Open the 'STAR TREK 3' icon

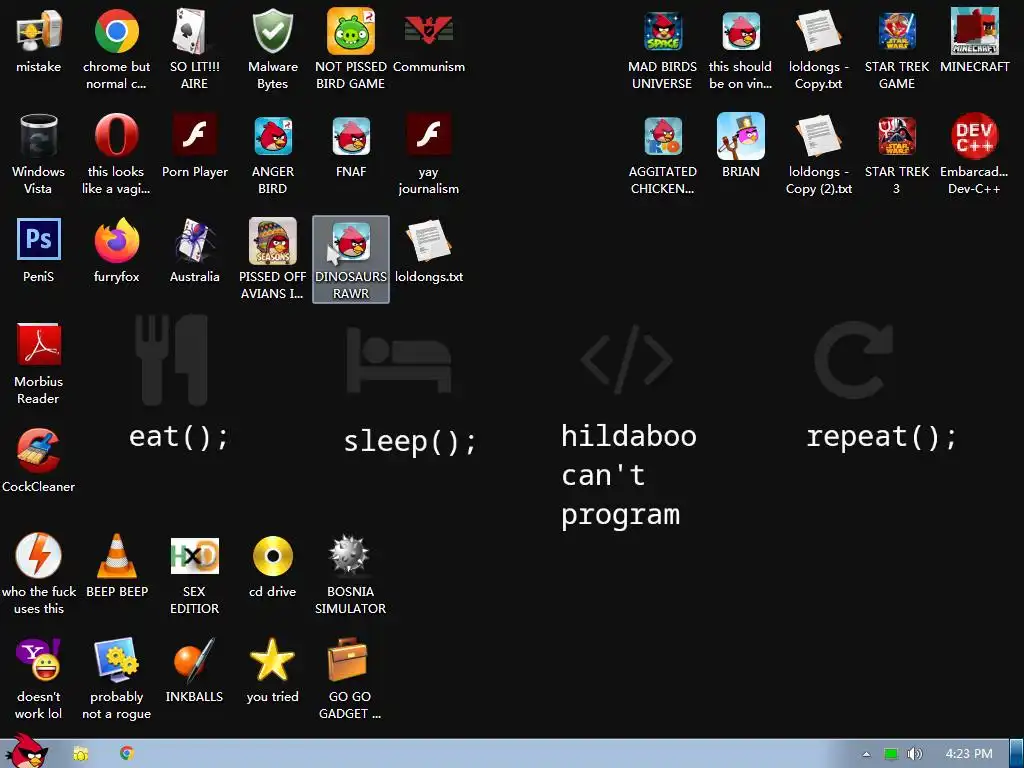897,136
